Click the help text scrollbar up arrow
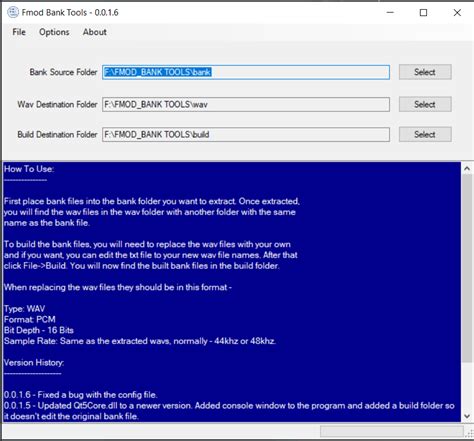 tap(467, 169)
